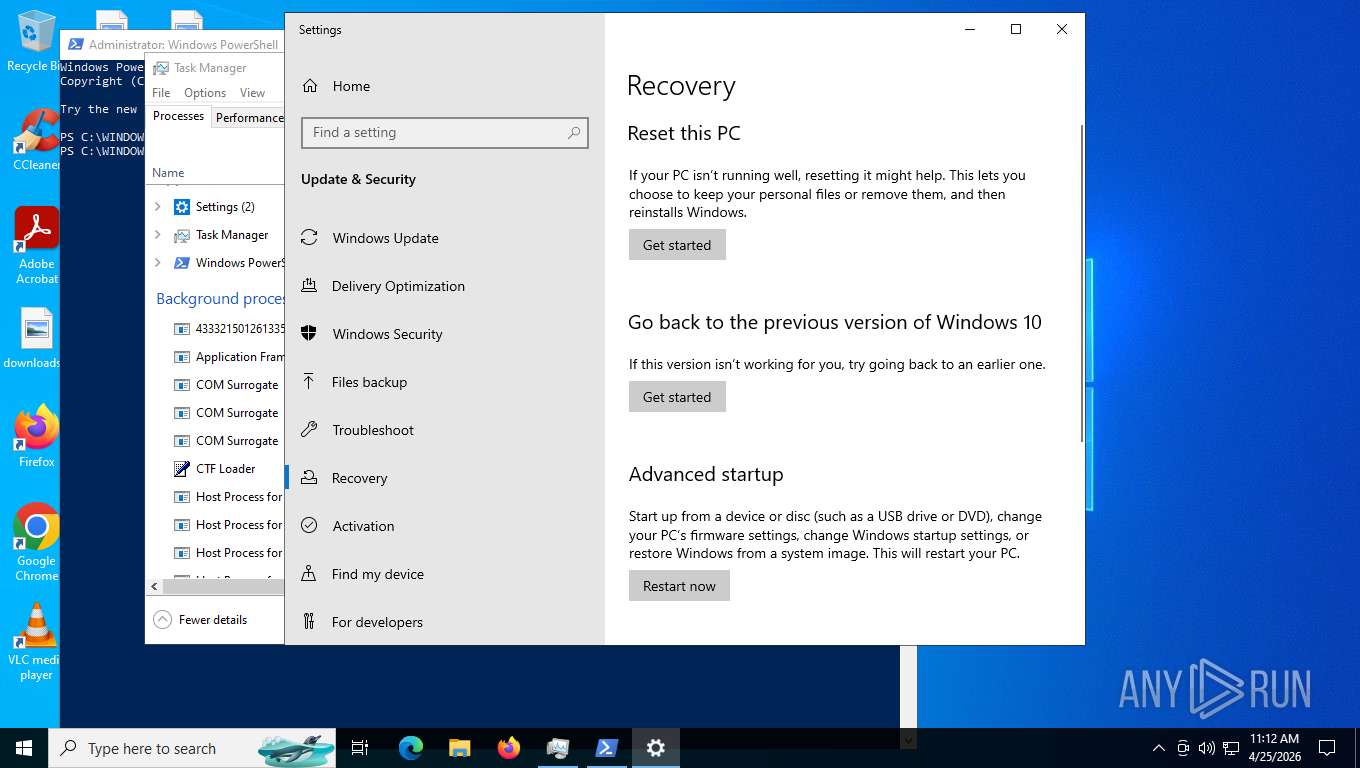Click the Administrator: Windows PowerShell title bar
The width and height of the screenshot is (1360, 768).
coord(172,44)
